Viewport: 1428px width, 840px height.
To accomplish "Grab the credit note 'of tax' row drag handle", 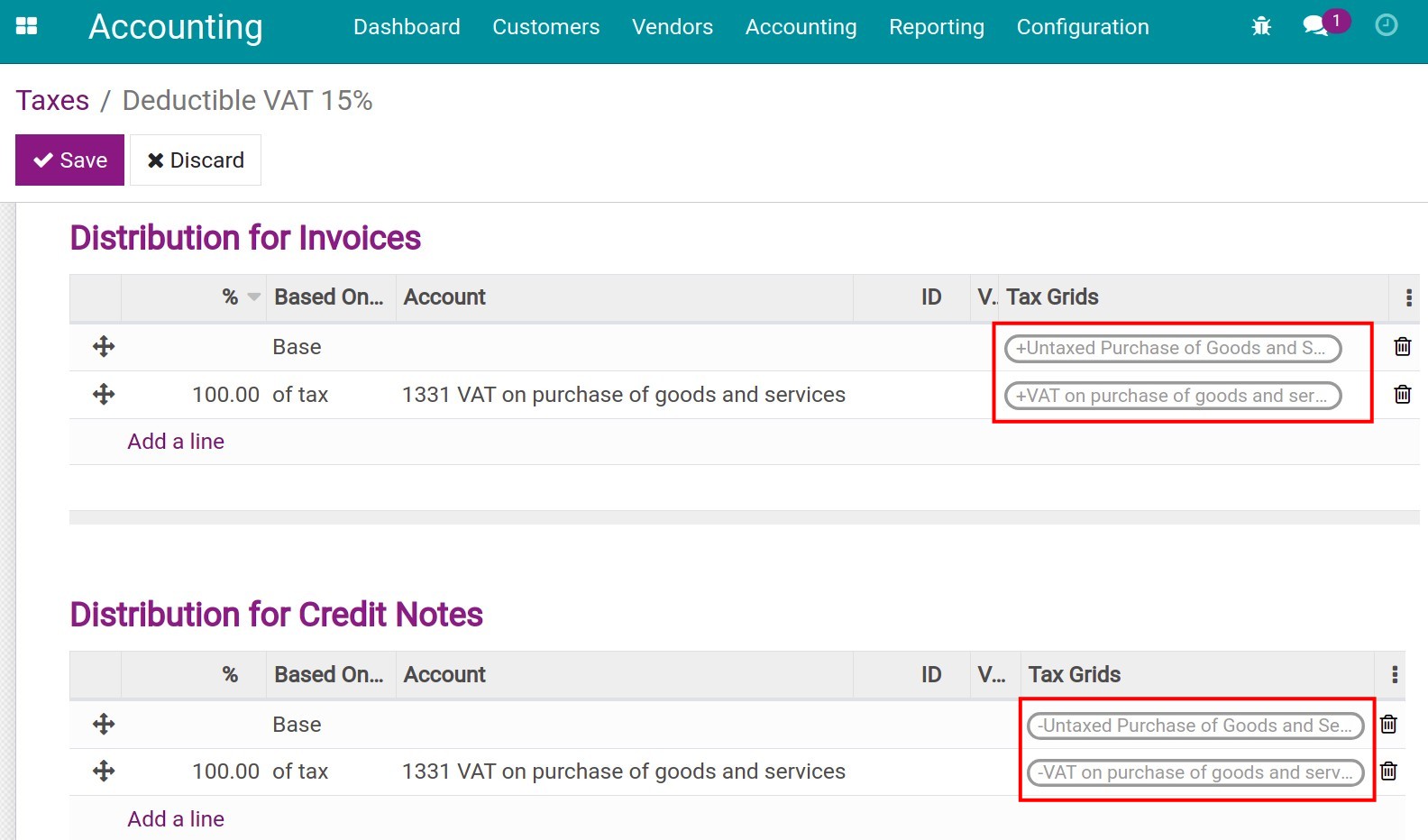I will pyautogui.click(x=104, y=771).
